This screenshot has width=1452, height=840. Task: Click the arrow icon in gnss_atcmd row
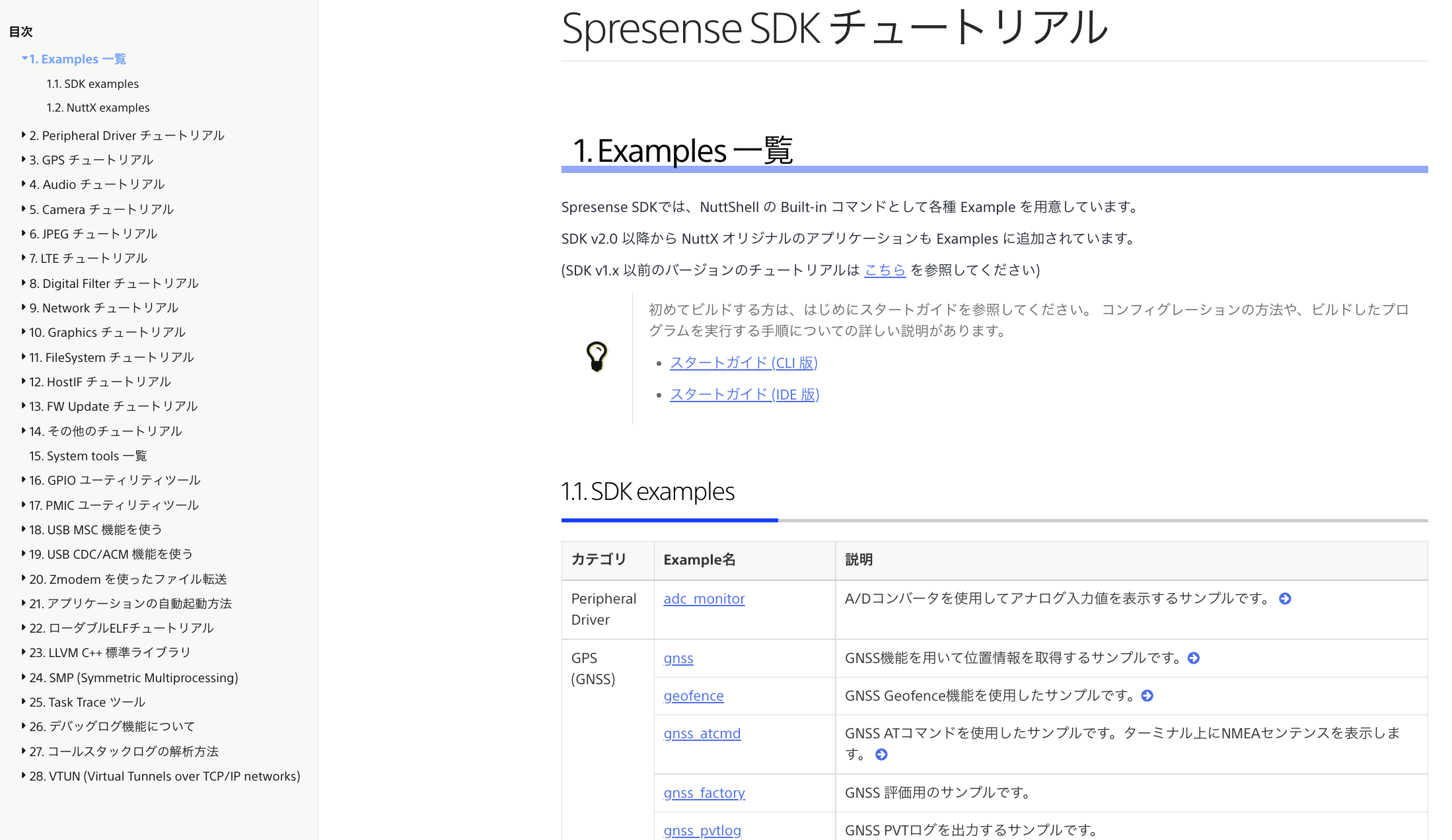tap(881, 753)
